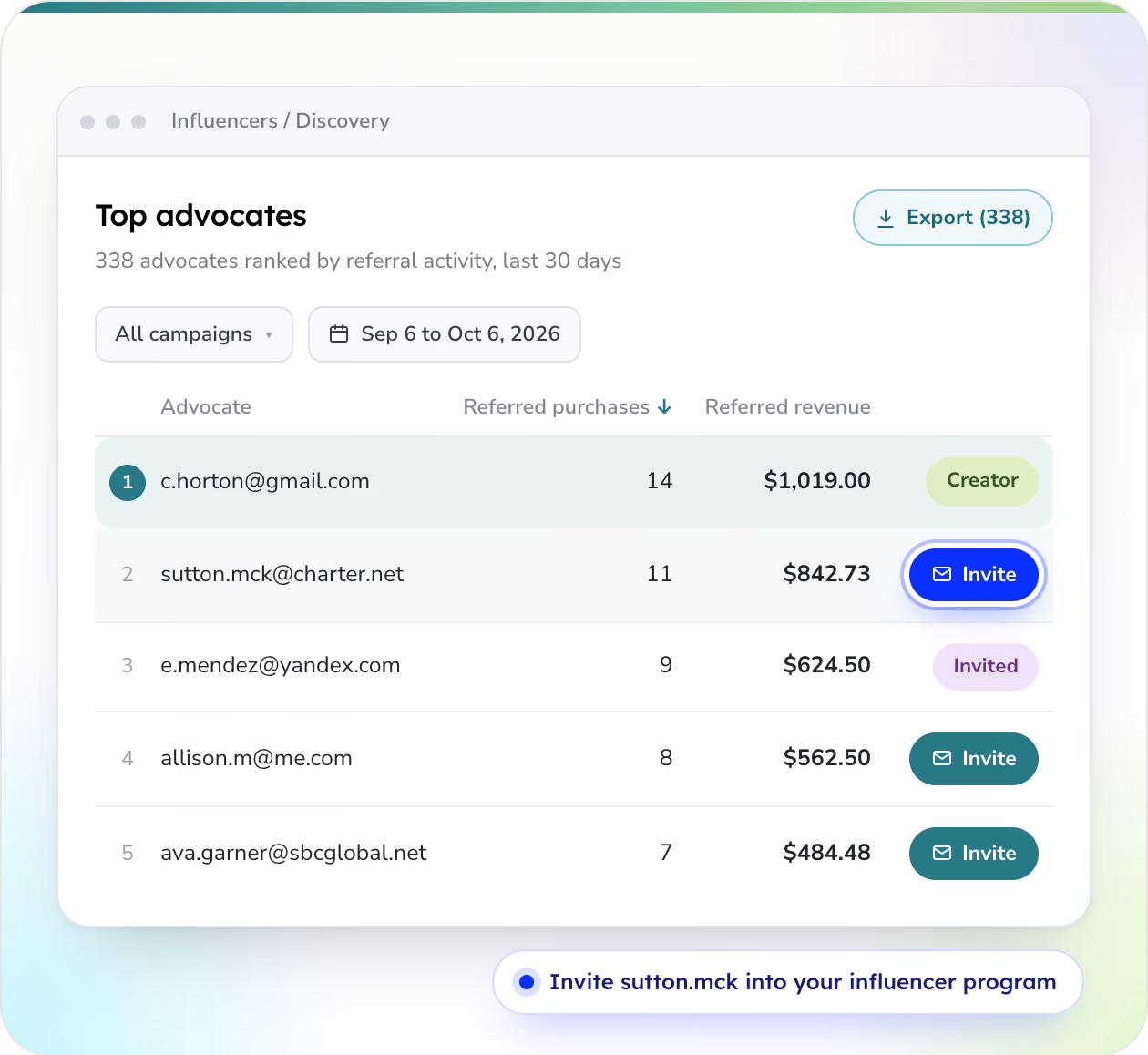Open the All campaigns dropdown
The width and height of the screenshot is (1148, 1055).
click(x=194, y=334)
